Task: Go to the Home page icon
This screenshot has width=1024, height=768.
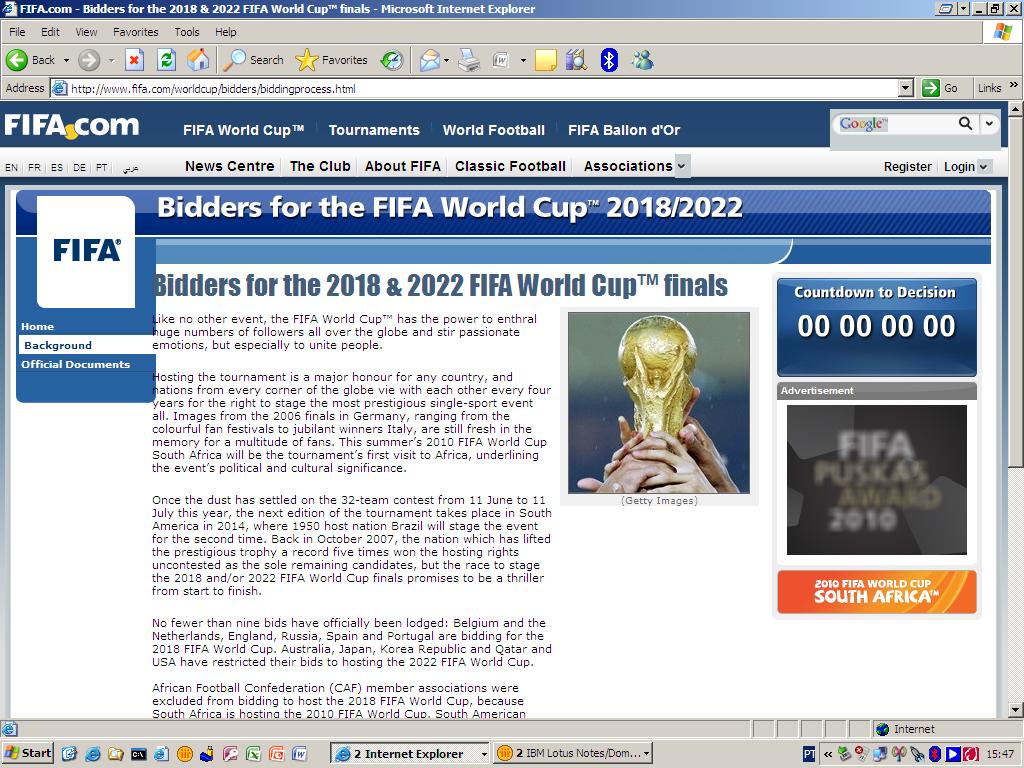Action: click(199, 60)
